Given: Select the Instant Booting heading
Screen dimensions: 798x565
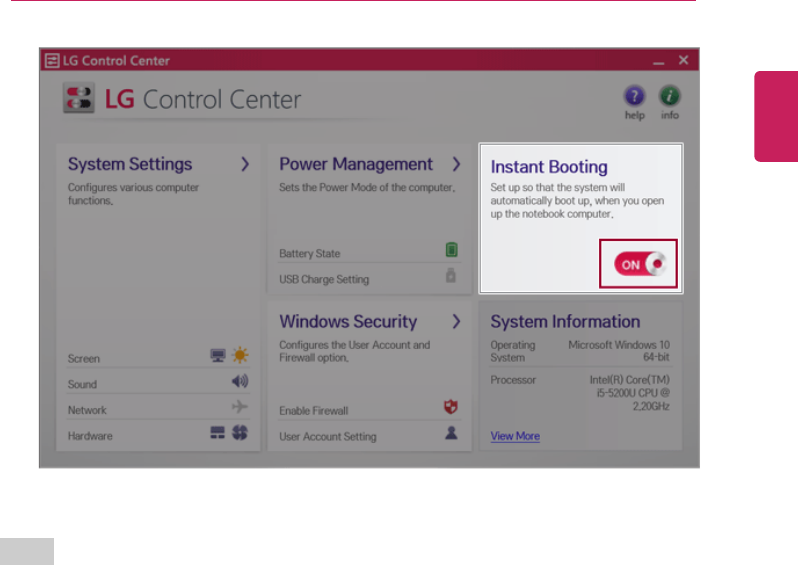Looking at the screenshot, I should tap(549, 167).
